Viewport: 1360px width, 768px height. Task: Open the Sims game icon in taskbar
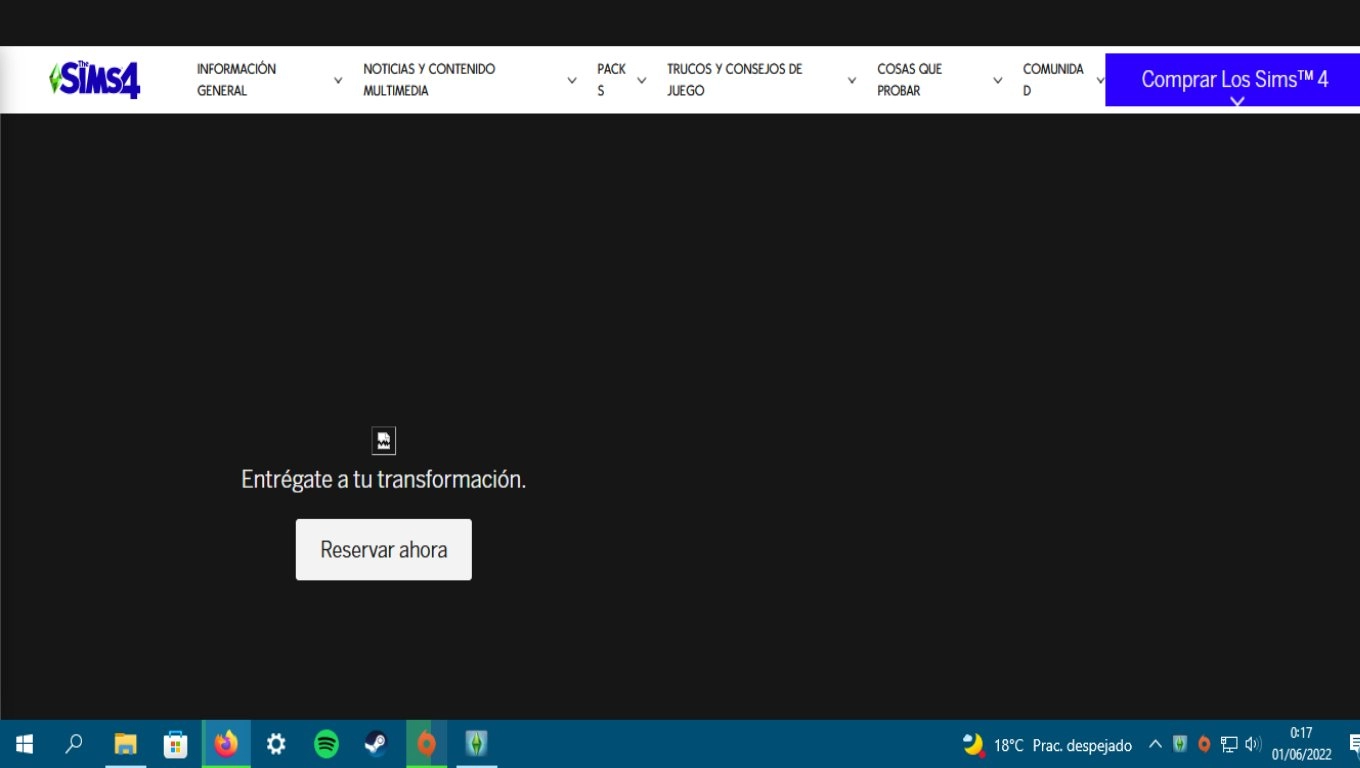(x=476, y=744)
